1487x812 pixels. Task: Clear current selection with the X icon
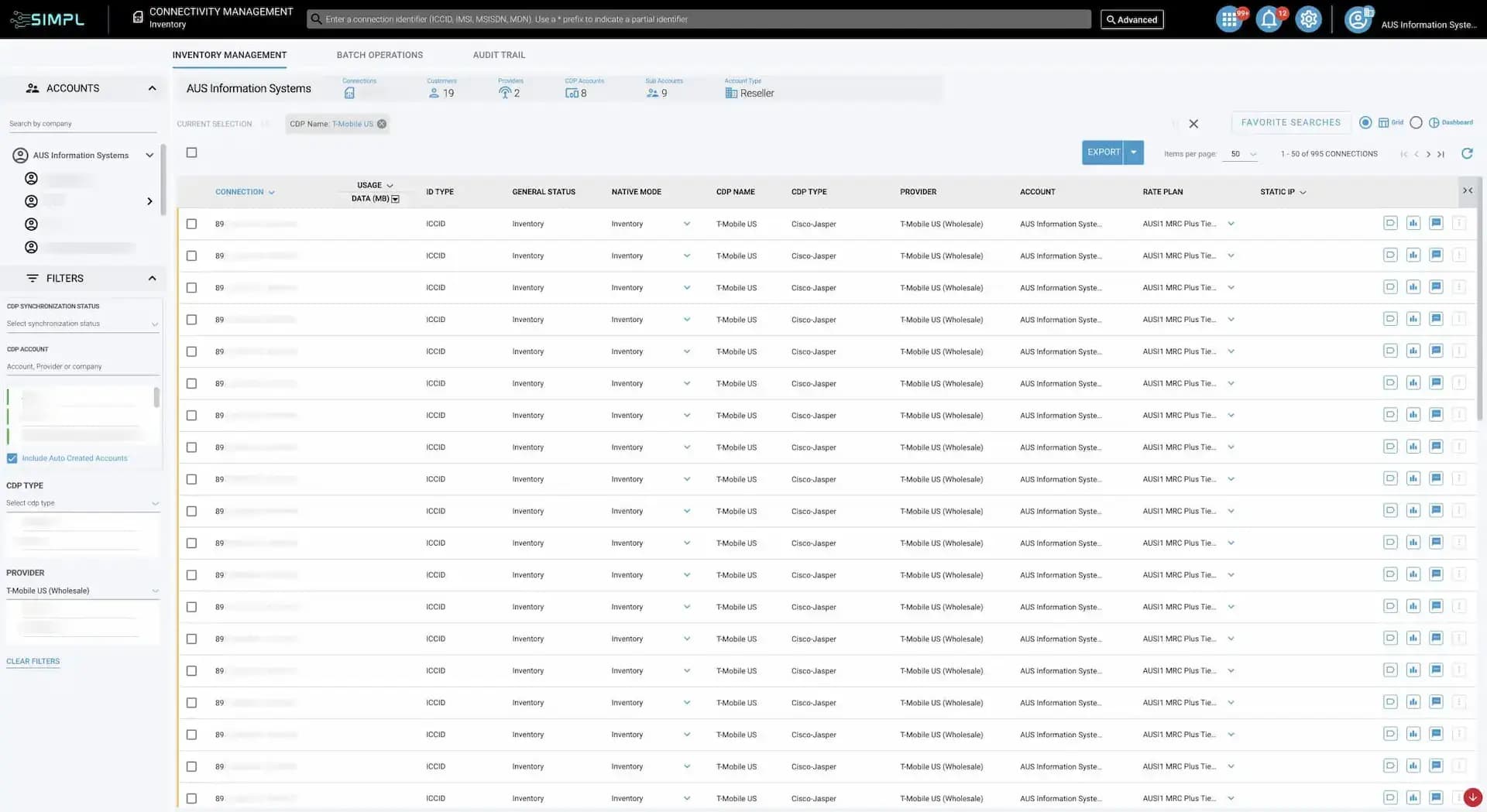(x=1193, y=124)
